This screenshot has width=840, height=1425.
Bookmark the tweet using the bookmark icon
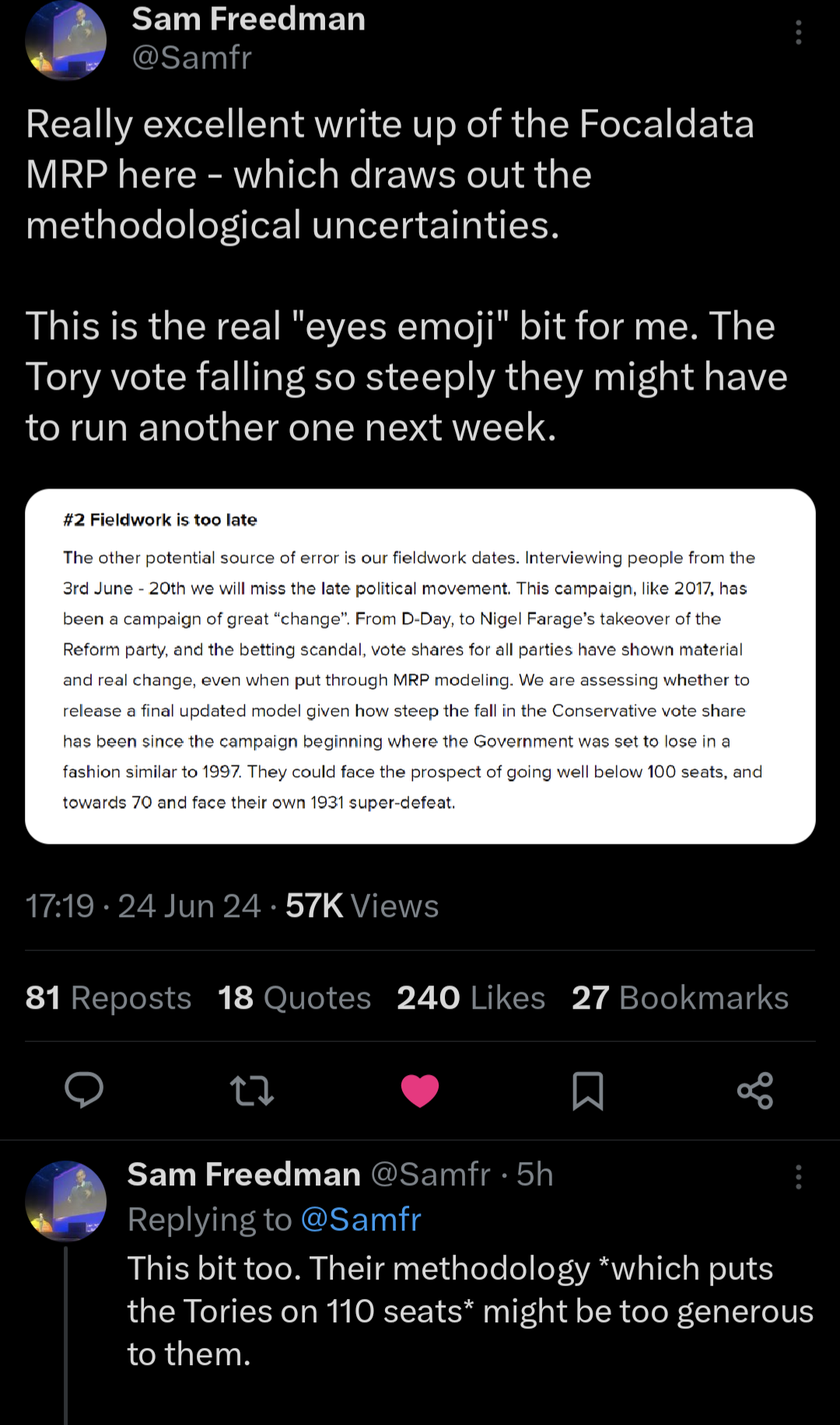pos(589,1091)
